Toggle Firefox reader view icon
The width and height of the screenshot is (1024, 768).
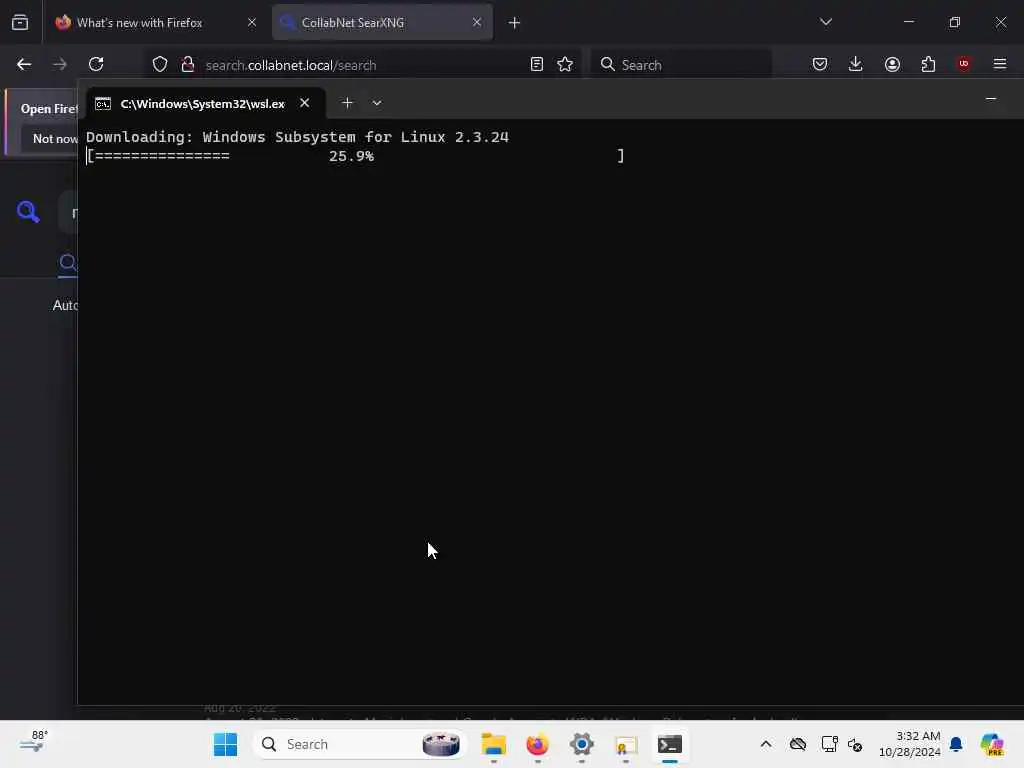coord(537,64)
